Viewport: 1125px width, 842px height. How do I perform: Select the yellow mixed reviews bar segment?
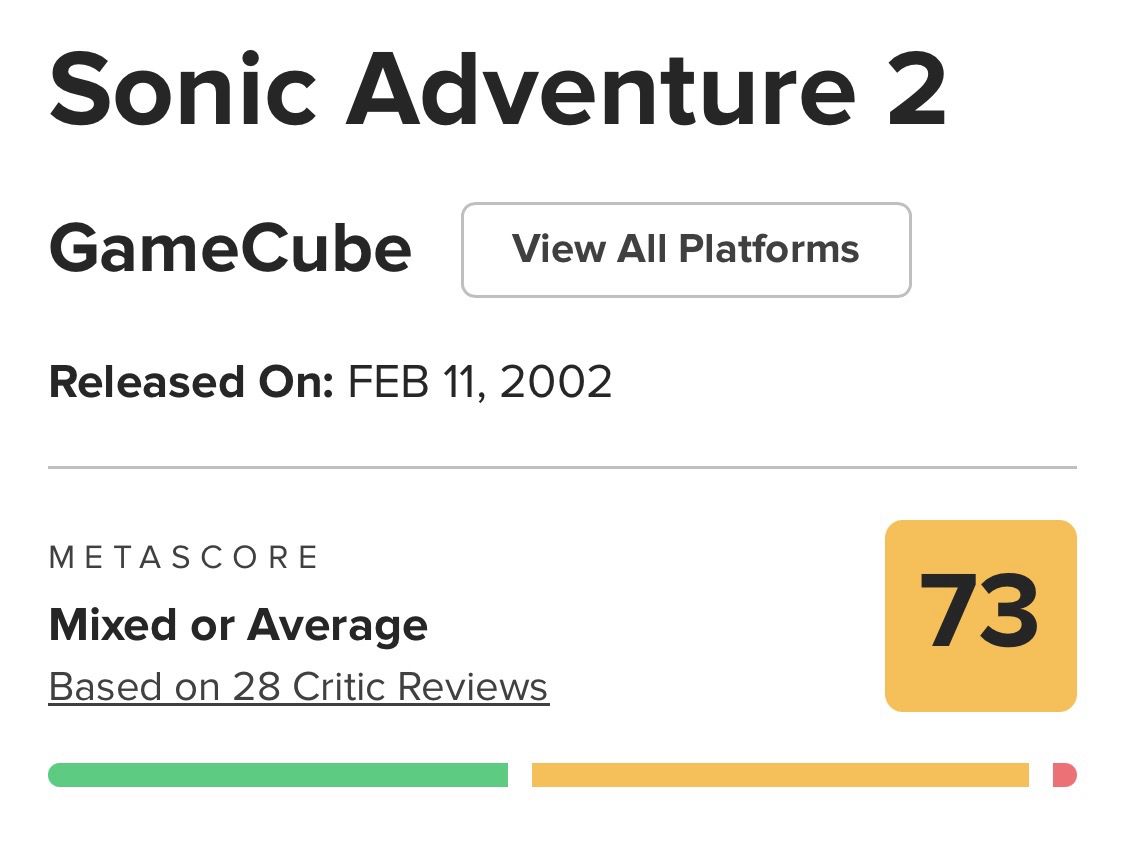click(x=780, y=775)
